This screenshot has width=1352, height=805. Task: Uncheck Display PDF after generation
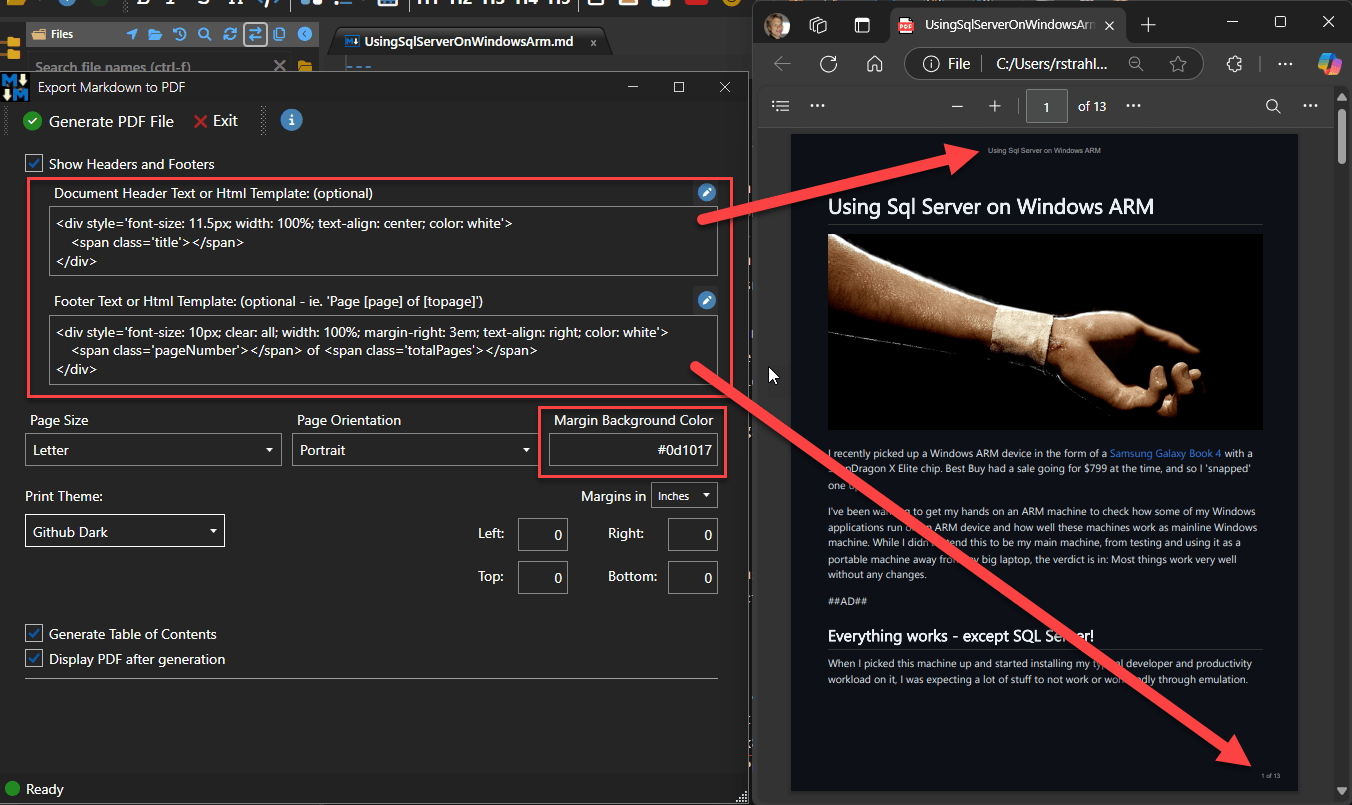[x=34, y=658]
